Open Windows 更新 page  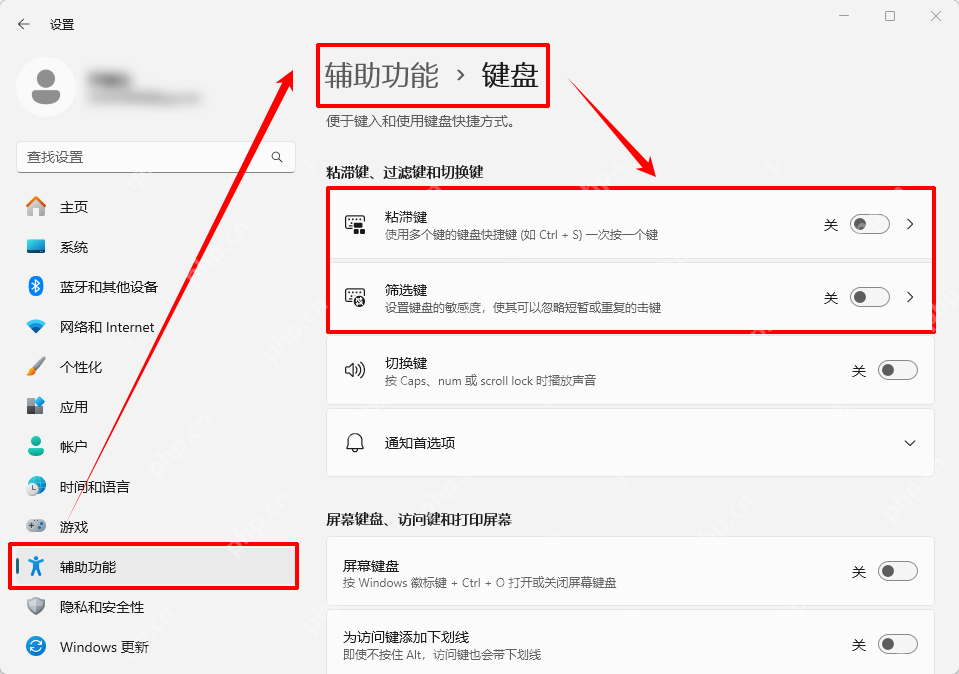click(156, 646)
